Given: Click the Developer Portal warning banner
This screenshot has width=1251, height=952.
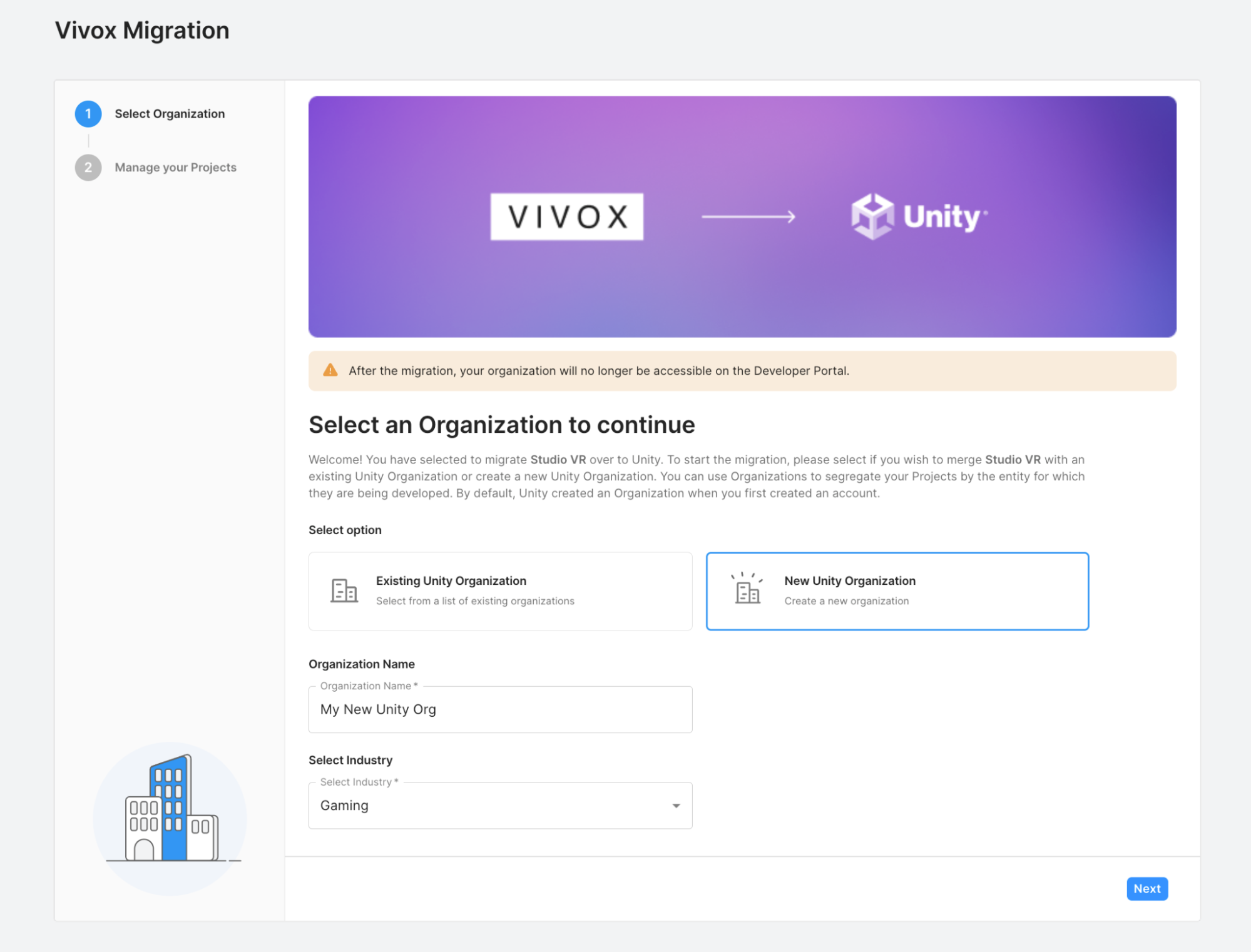Looking at the screenshot, I should pos(742,371).
